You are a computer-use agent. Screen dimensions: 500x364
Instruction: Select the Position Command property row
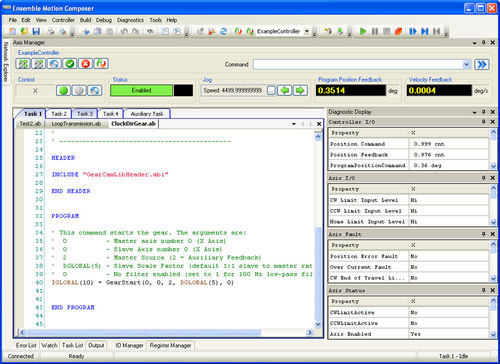pos(409,144)
